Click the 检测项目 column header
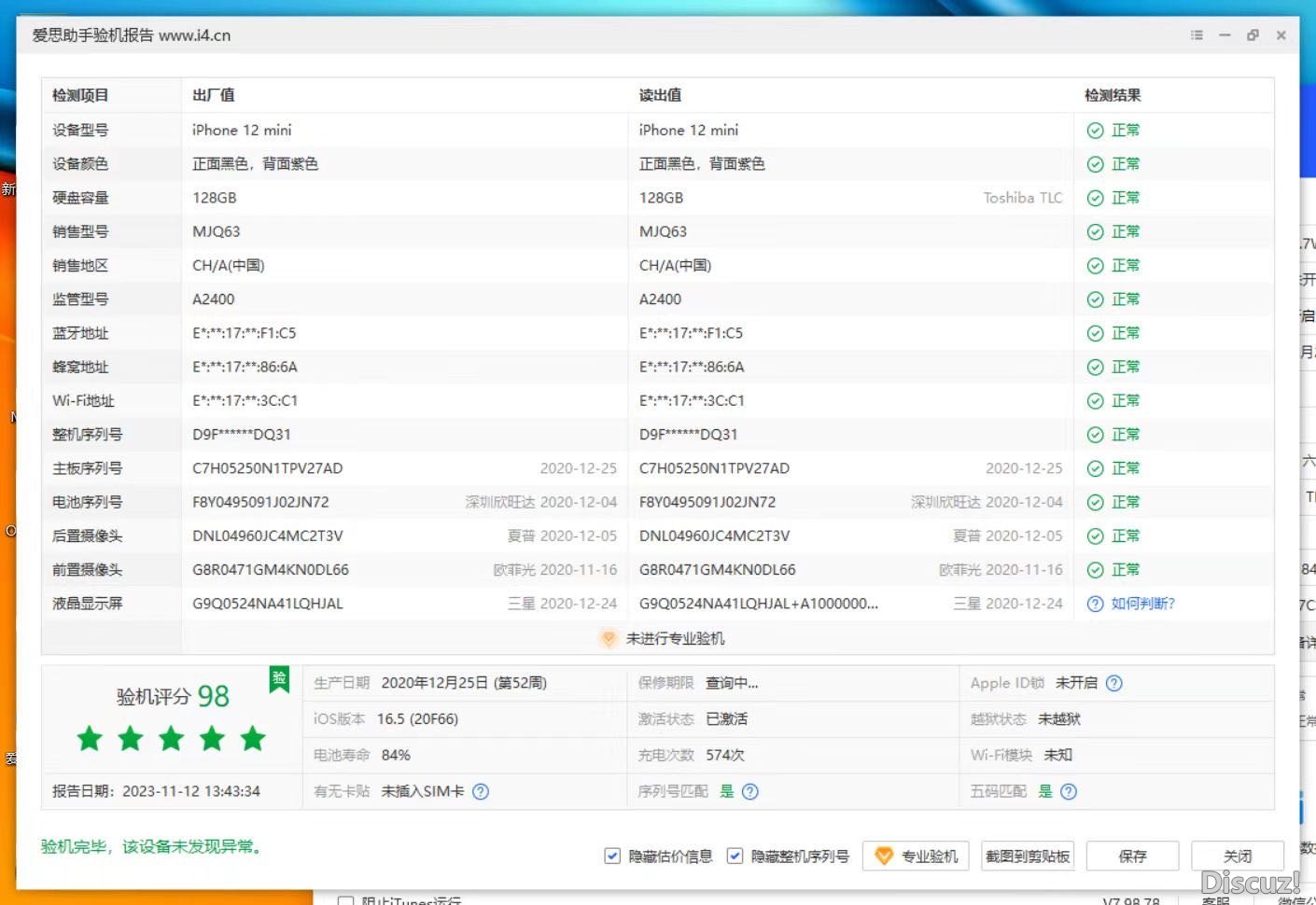1316x905 pixels. pos(80,95)
